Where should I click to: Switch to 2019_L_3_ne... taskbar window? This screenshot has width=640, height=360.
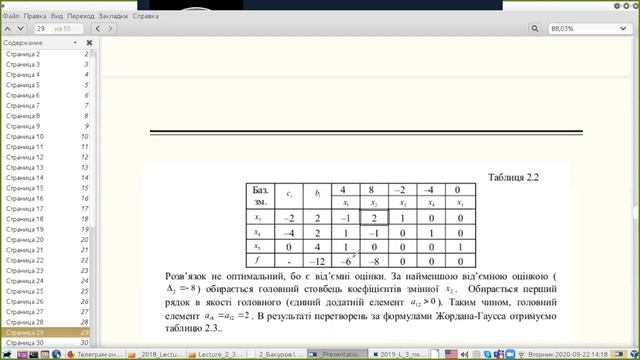pos(398,354)
